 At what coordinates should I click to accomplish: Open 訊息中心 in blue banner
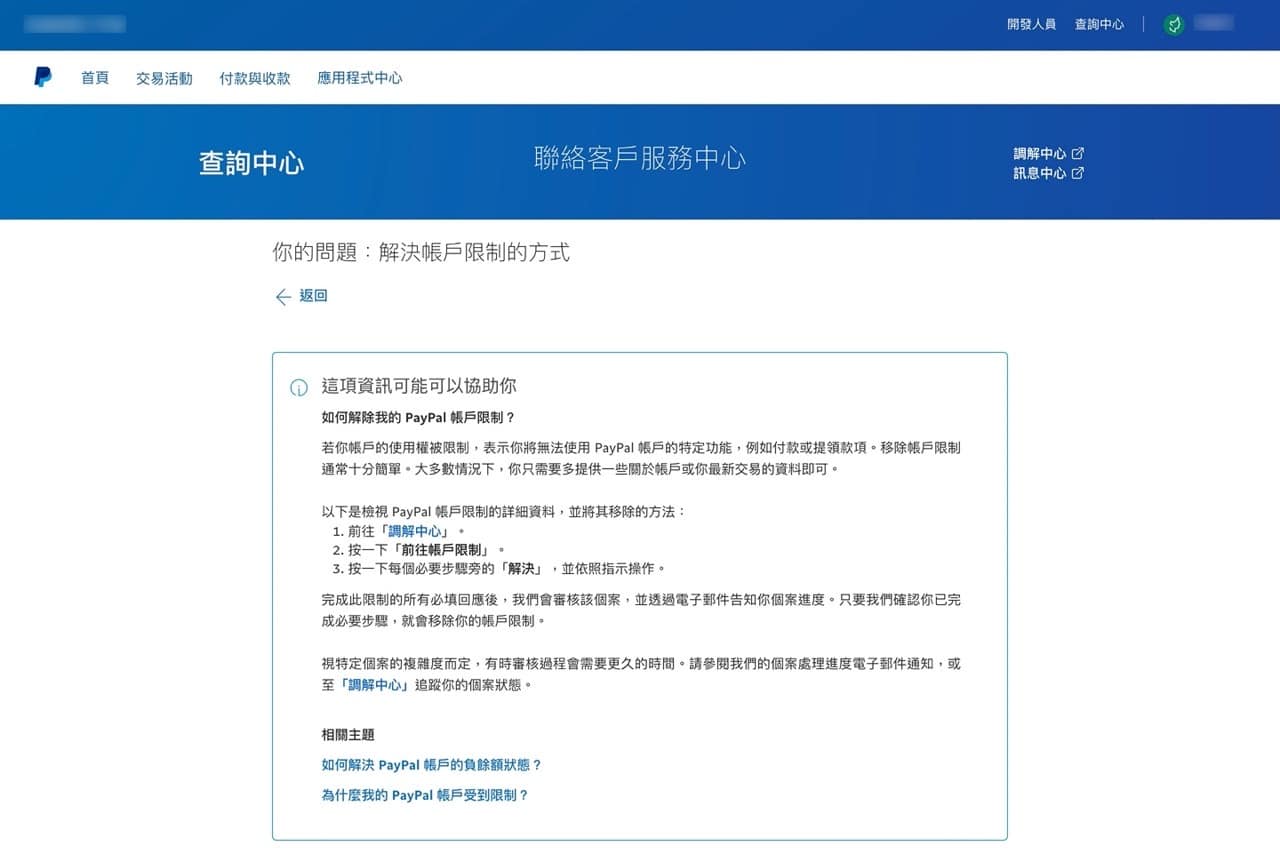tap(1040, 173)
